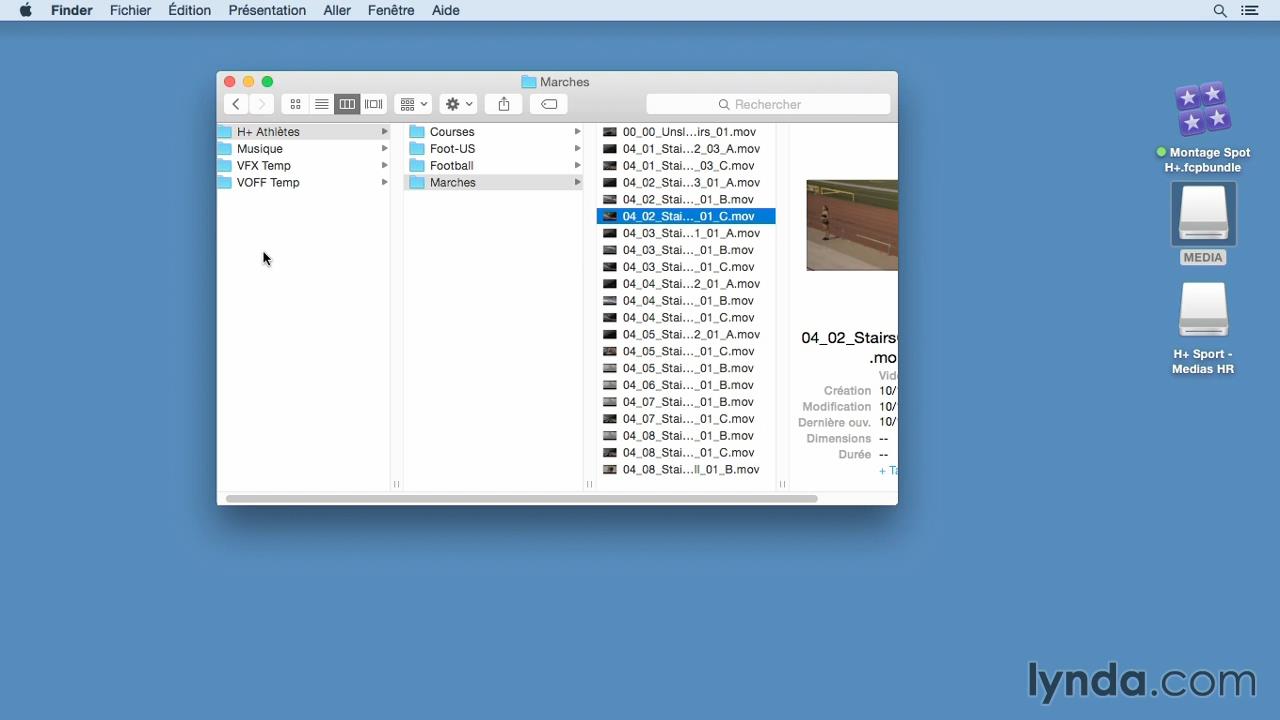Viewport: 1280px width, 720px height.
Task: Open the Présentation menu
Action: coord(267,10)
